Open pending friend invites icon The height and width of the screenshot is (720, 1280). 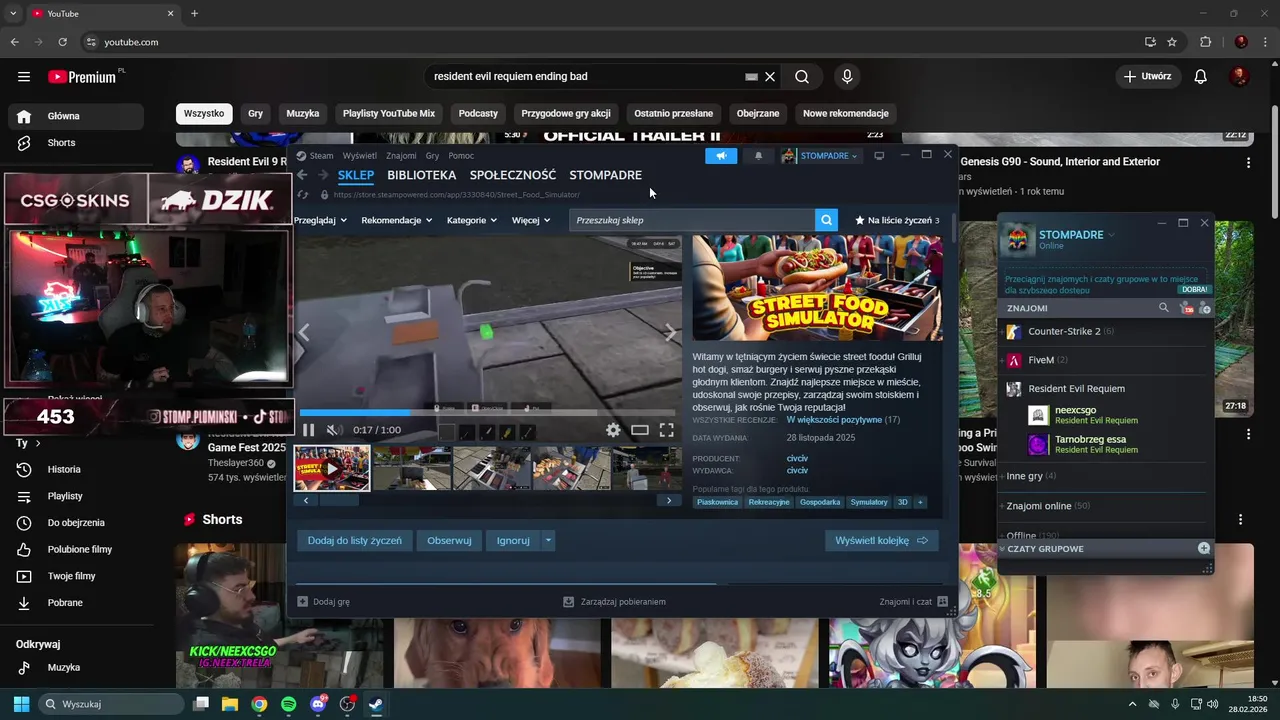click(x=1187, y=308)
